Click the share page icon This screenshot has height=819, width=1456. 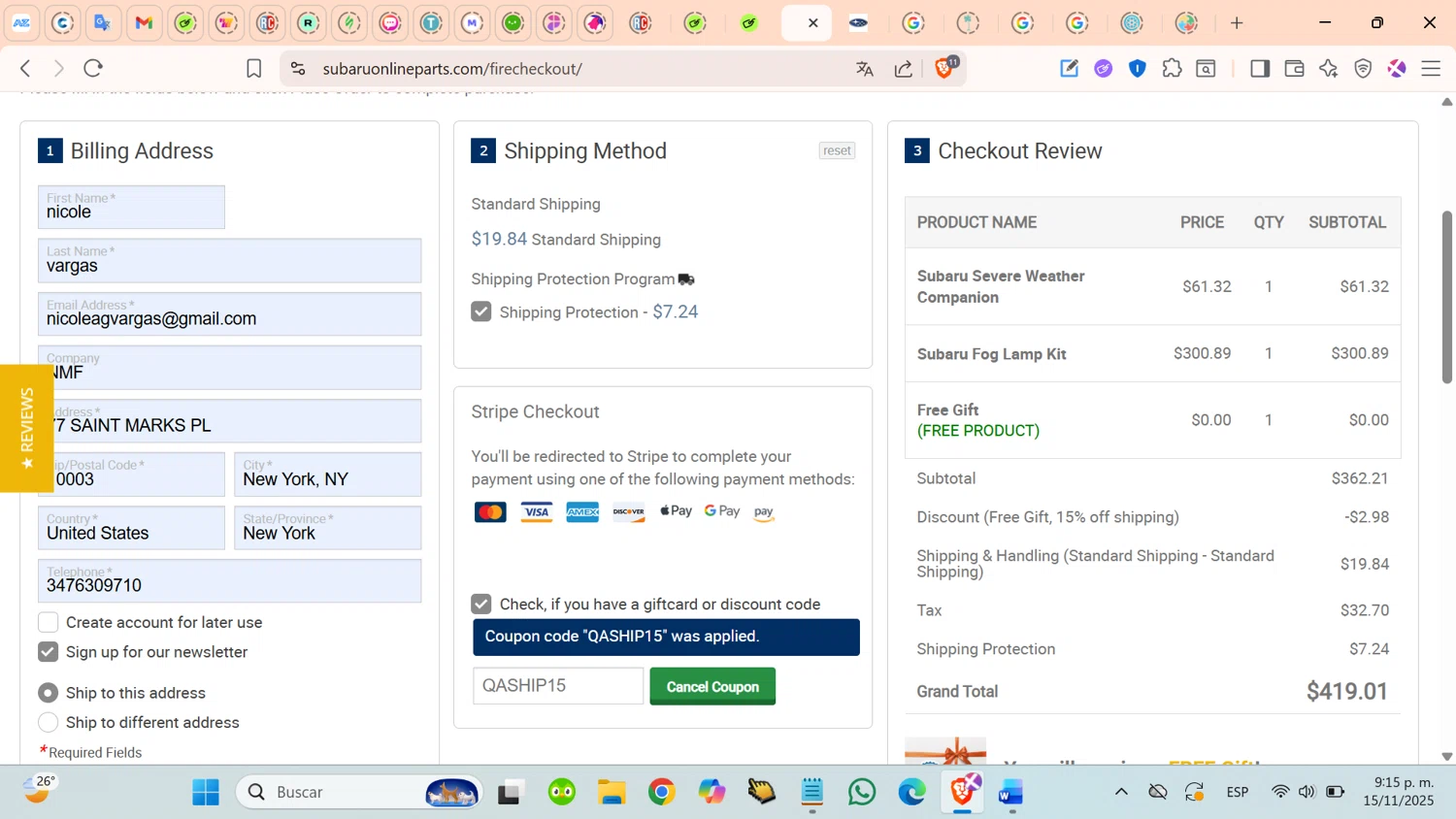pos(904,68)
